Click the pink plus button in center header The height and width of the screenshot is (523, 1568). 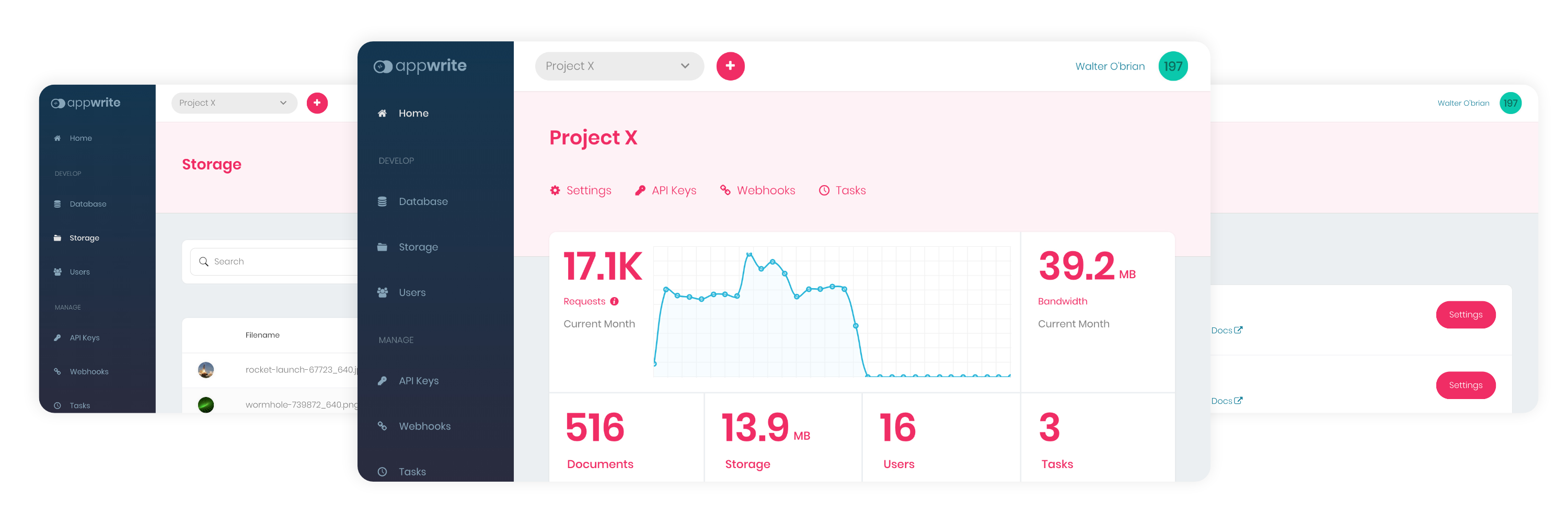tap(730, 66)
